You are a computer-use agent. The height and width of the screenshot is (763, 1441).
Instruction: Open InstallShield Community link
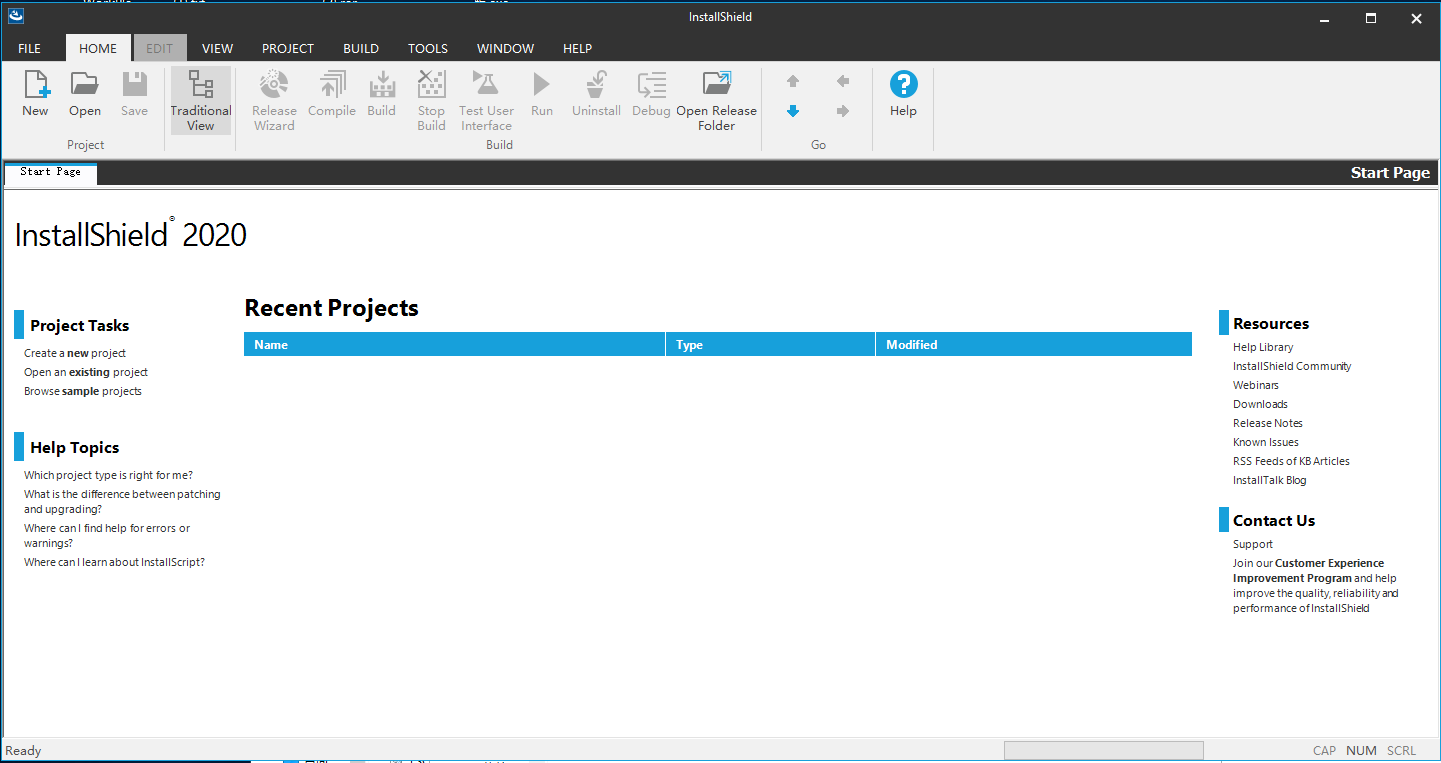(1292, 366)
